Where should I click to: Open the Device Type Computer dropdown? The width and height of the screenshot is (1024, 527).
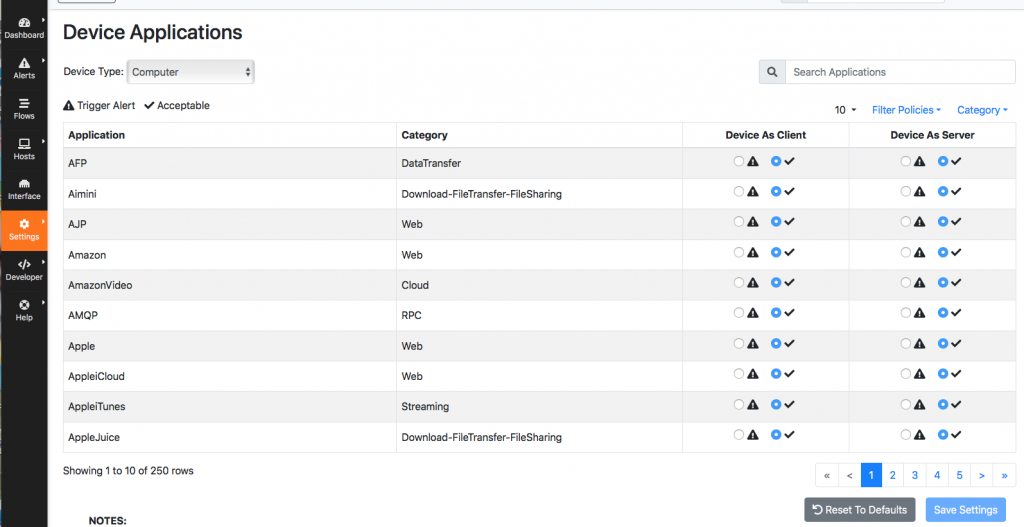(x=191, y=72)
